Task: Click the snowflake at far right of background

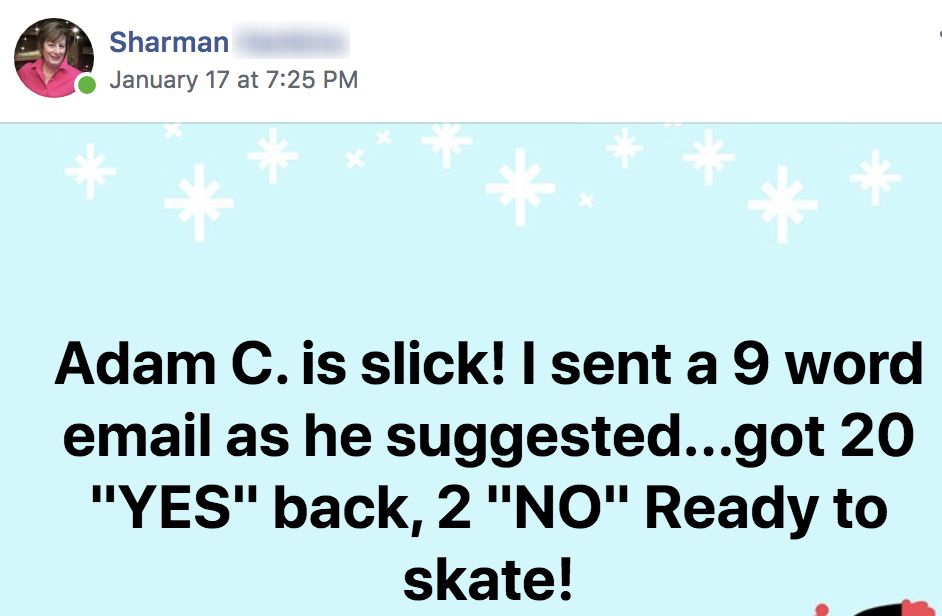Action: 875,177
